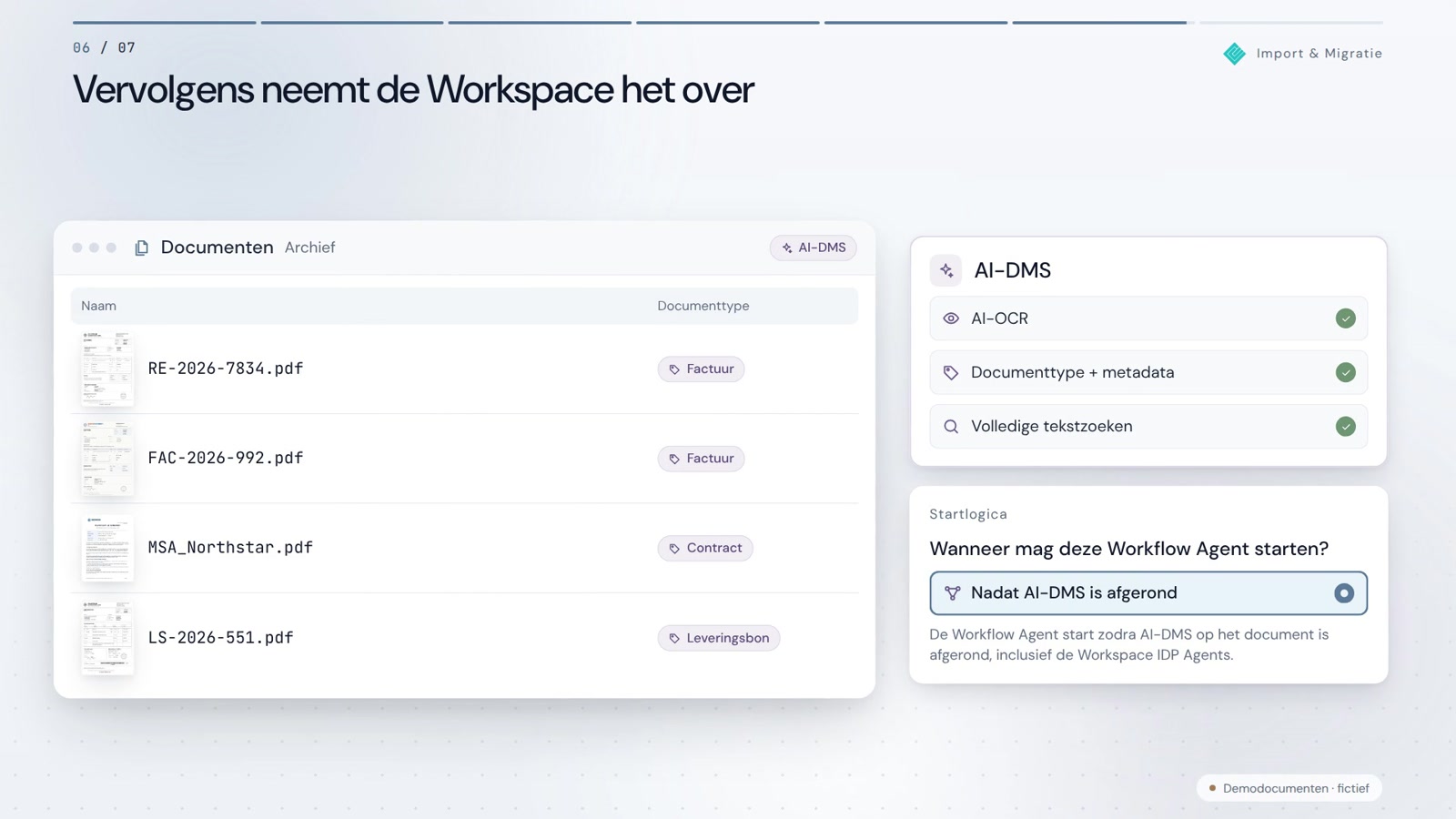Click the Documenttype column header

(703, 306)
